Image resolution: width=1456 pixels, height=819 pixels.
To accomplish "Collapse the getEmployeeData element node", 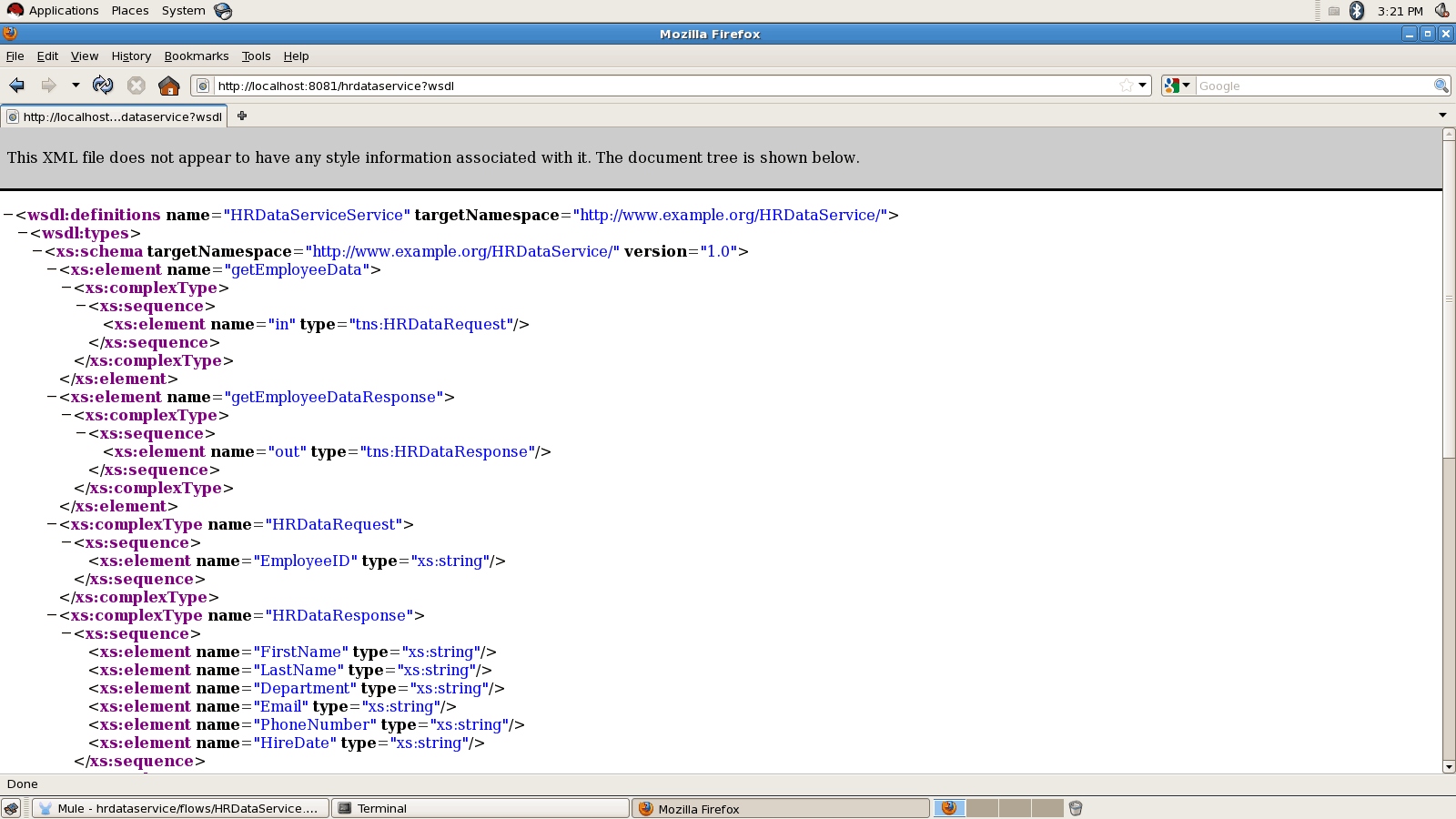I will click(52, 269).
